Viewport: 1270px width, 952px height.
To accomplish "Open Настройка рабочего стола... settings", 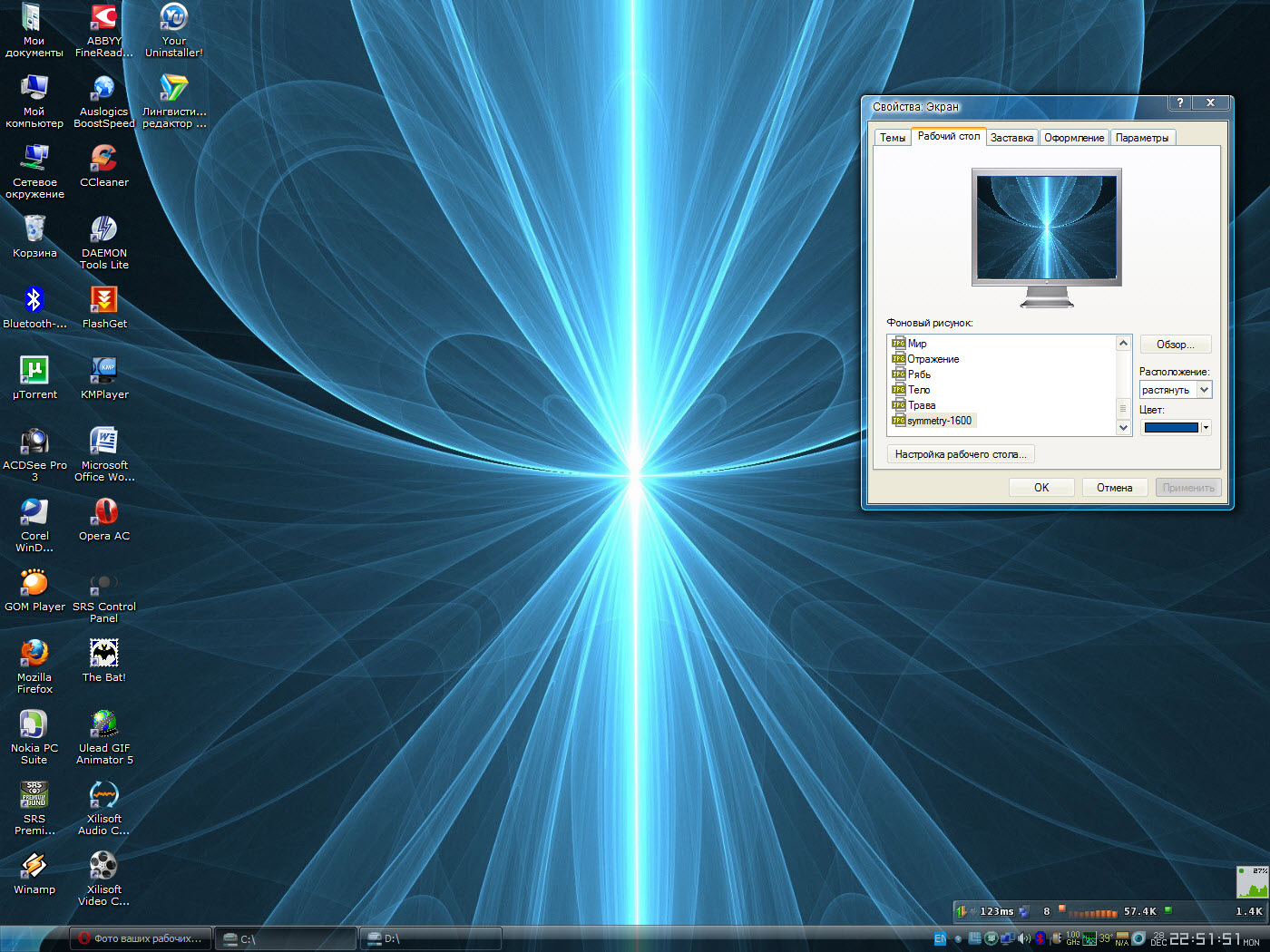I will pyautogui.click(x=961, y=454).
